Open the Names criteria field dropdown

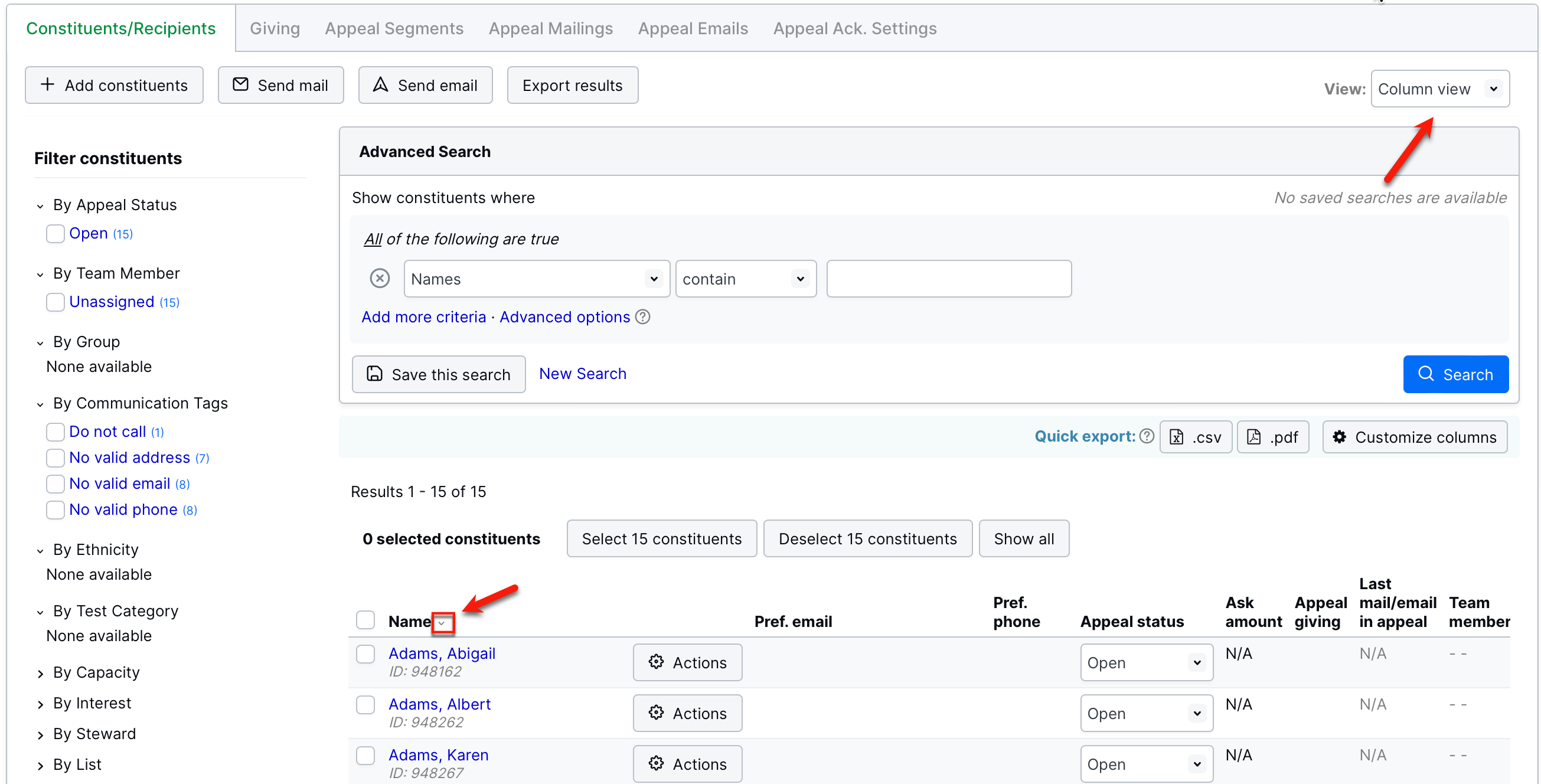(x=536, y=279)
